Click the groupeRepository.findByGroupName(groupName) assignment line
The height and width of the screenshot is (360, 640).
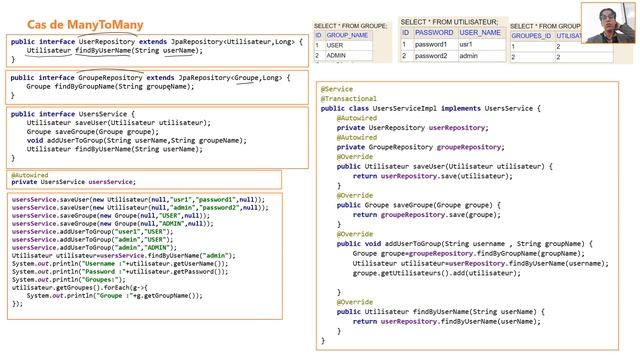click(x=469, y=253)
